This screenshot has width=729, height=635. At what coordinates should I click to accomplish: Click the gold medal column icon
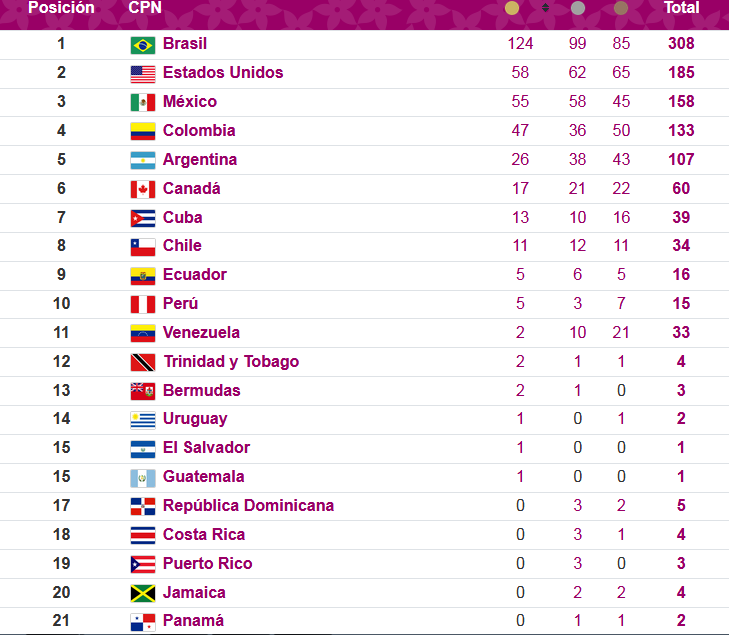[512, 8]
